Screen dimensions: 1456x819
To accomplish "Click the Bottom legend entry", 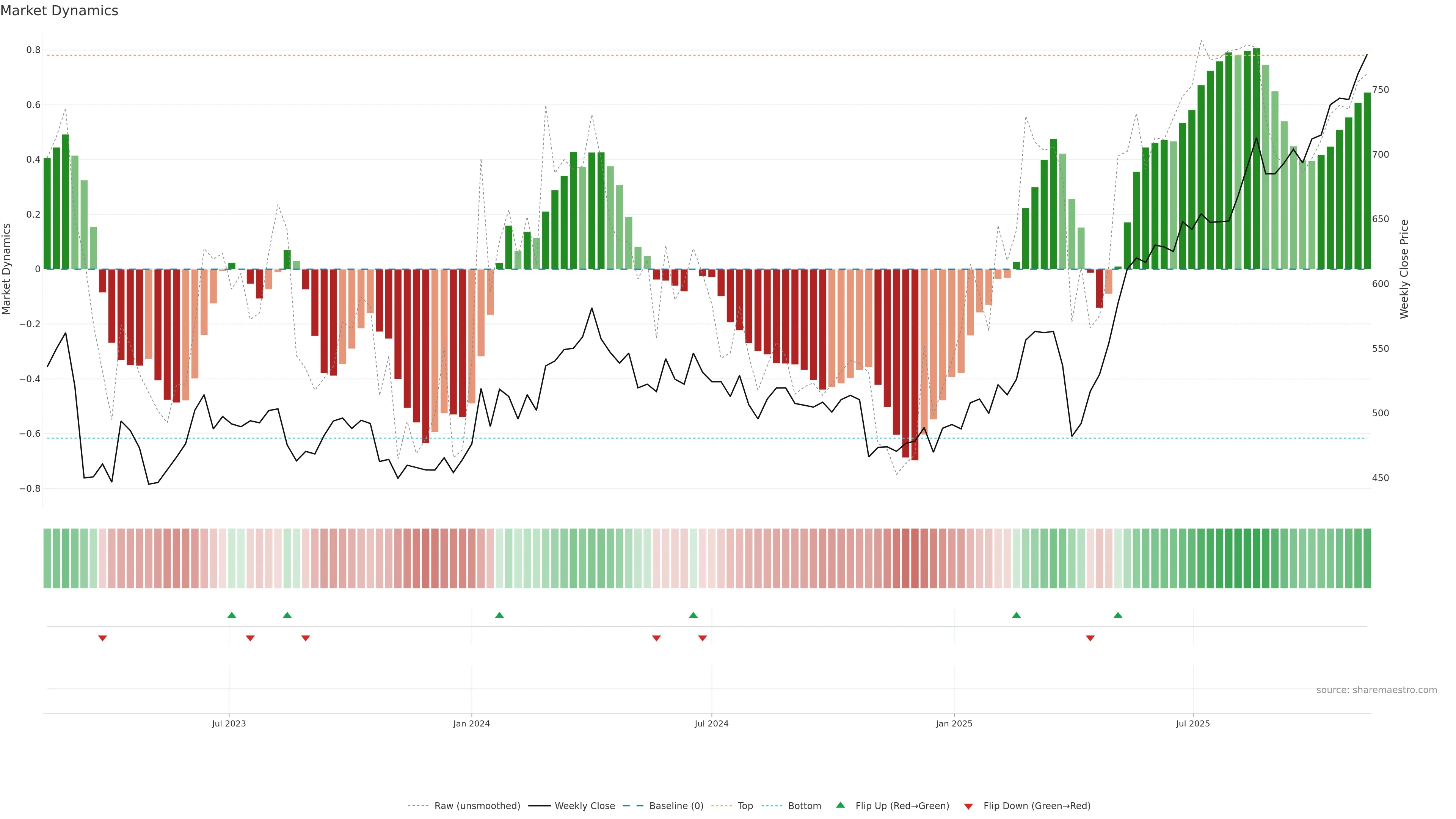I will click(804, 806).
